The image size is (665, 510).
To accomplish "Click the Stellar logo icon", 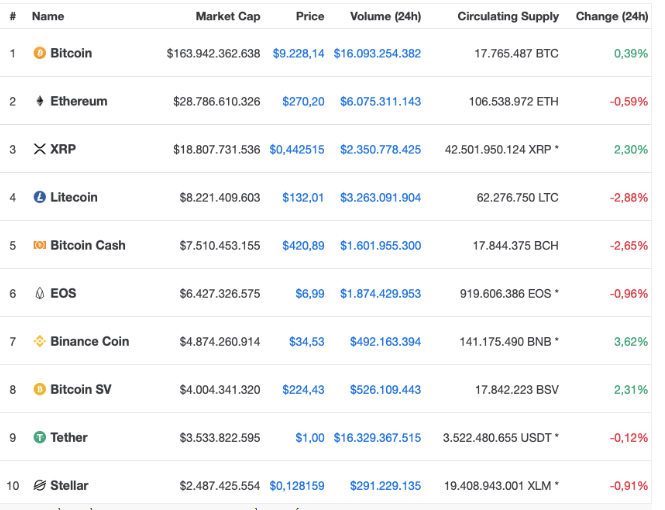I will tap(39, 485).
